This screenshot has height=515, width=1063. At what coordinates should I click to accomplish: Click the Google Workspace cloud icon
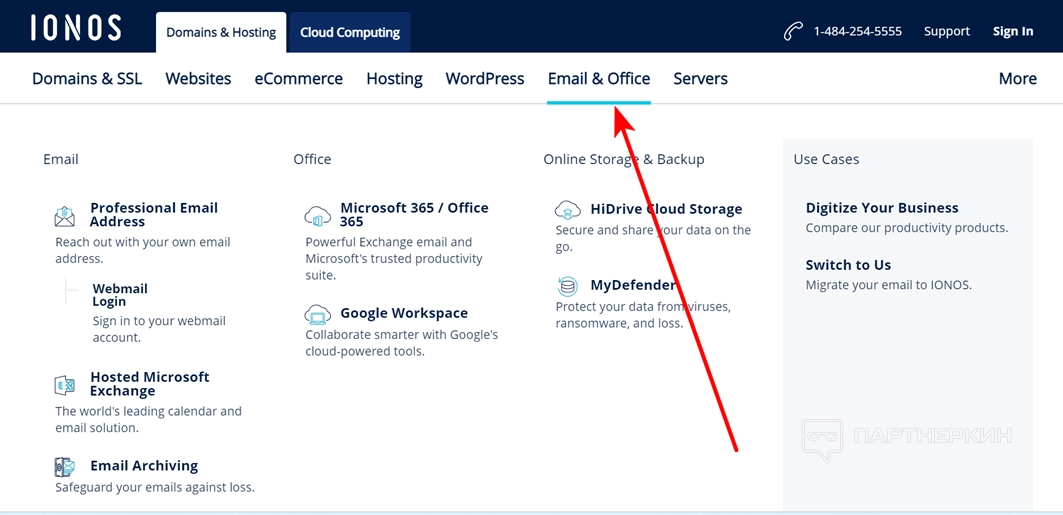pos(317,314)
